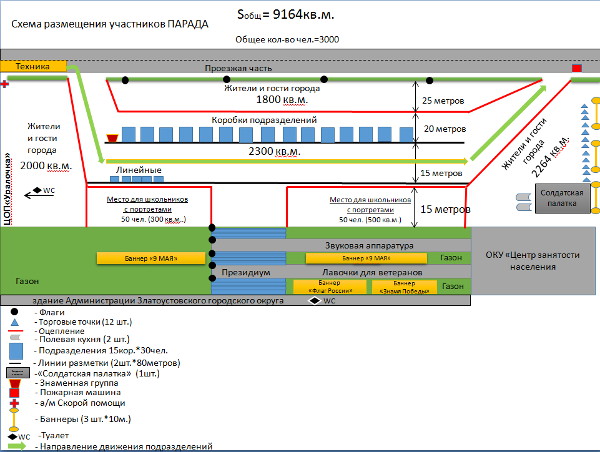Select the red banner group trapezoid beside the blue unit boxes
This screenshot has height=452, width=600.
pyautogui.click(x=113, y=135)
